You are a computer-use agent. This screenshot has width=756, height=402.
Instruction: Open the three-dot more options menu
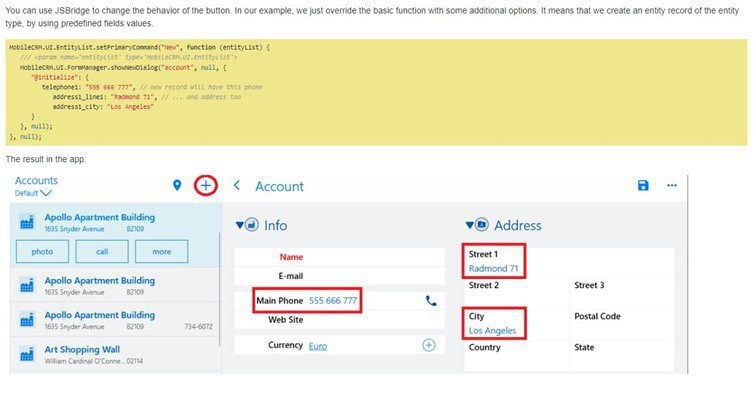672,186
